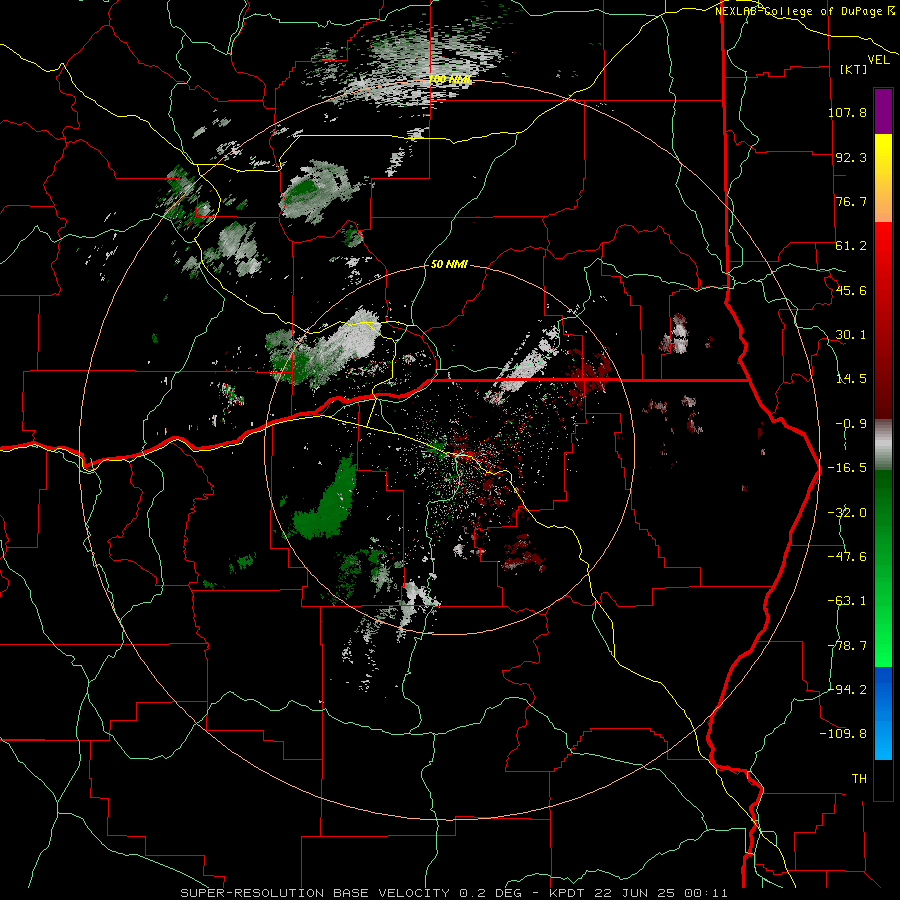Select the 14.5 velocity scale value
This screenshot has width=900, height=900.
[851, 379]
